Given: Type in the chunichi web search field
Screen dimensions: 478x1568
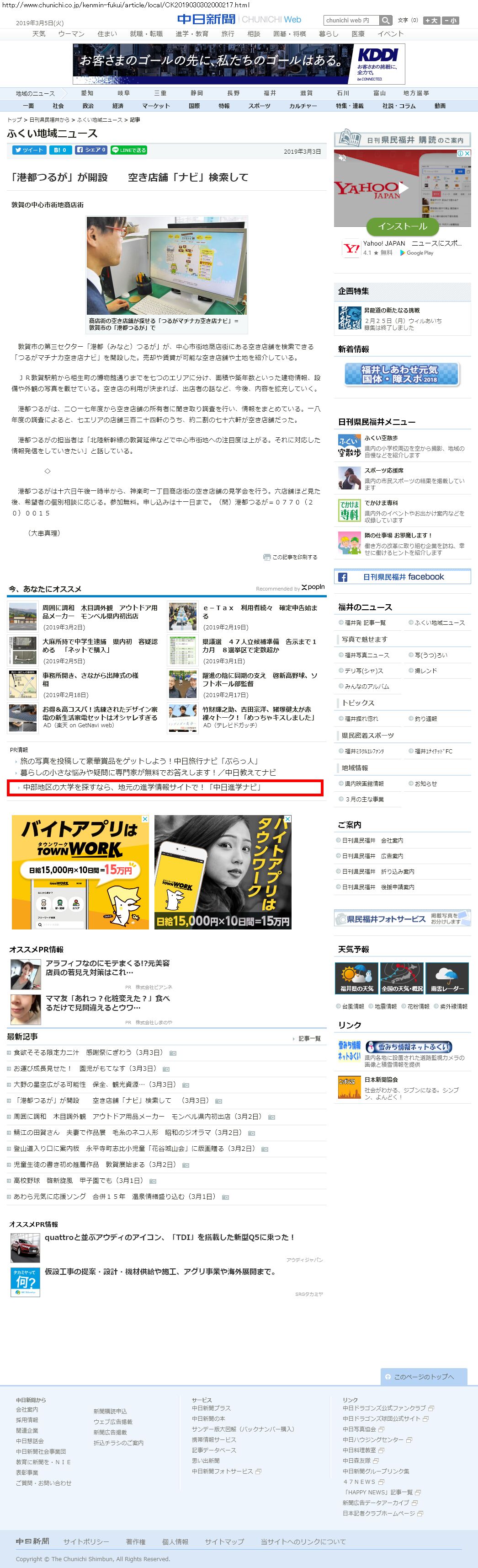Looking at the screenshot, I should tap(350, 21).
